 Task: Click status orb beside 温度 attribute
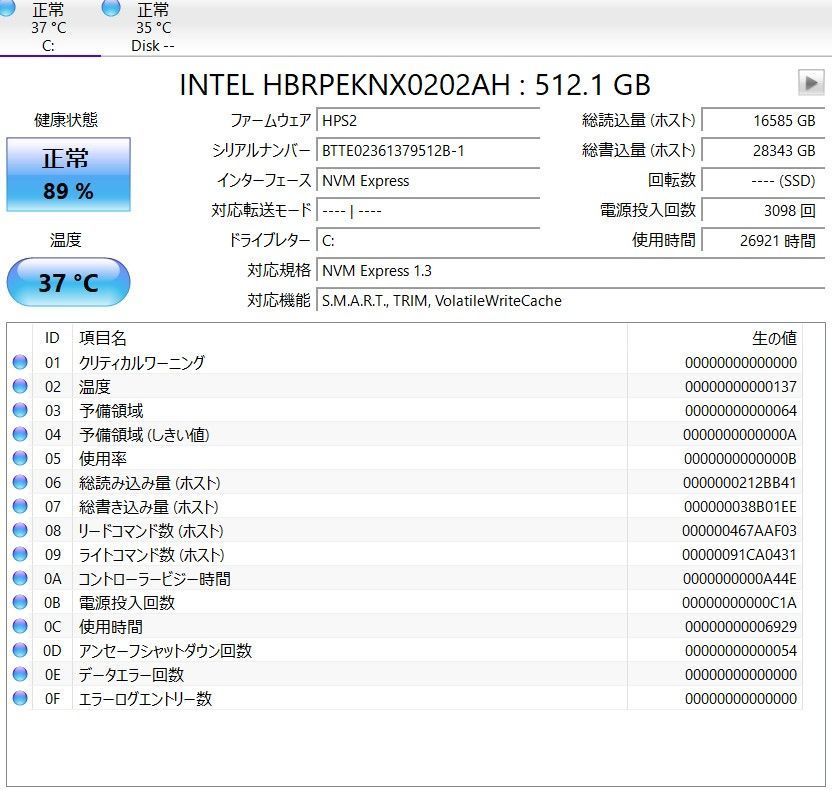pos(20,387)
